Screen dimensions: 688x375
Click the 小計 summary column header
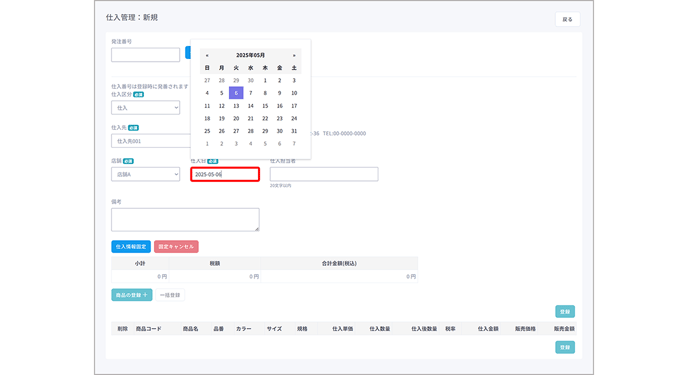point(140,264)
